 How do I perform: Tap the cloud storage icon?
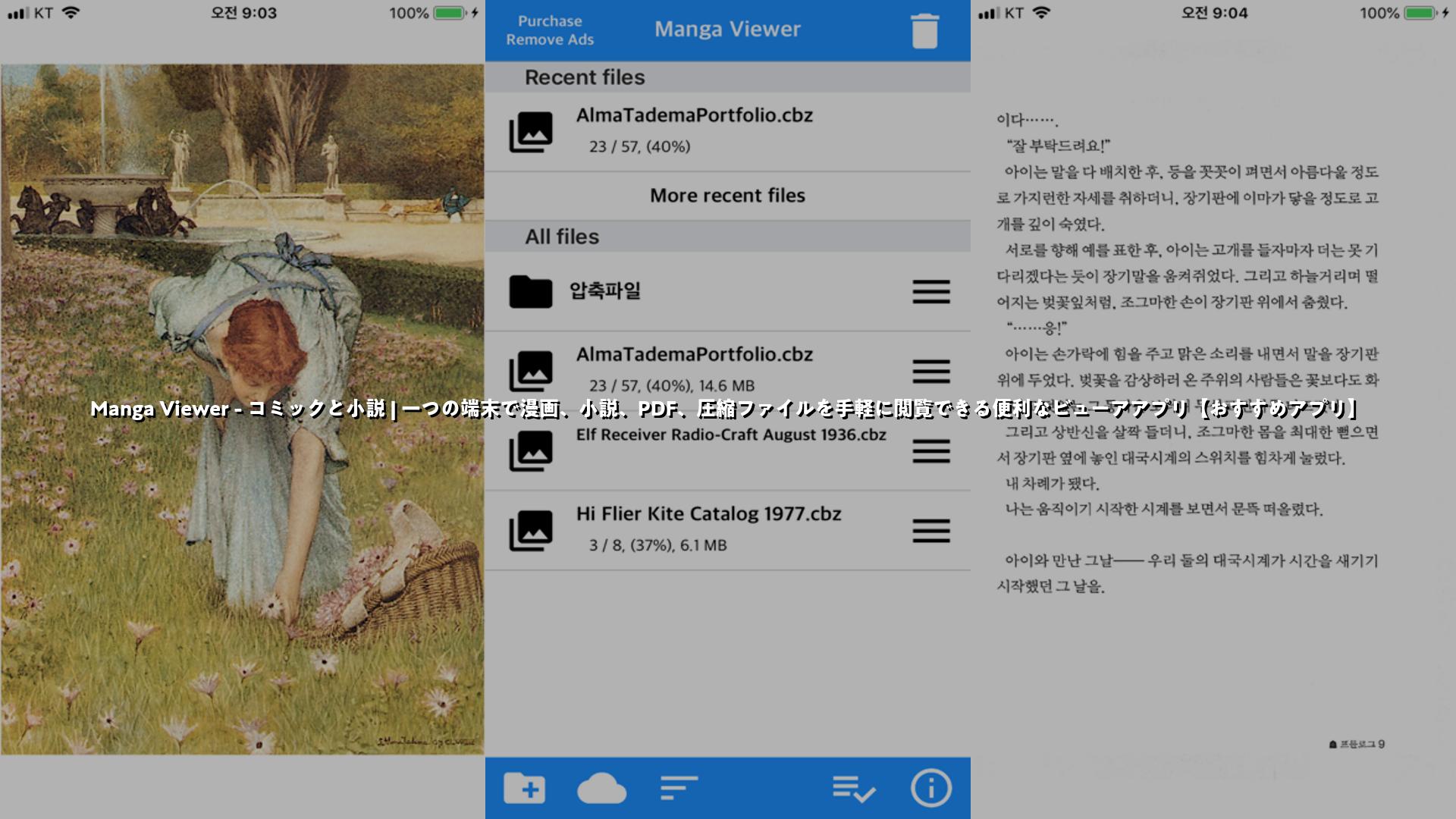[x=601, y=788]
